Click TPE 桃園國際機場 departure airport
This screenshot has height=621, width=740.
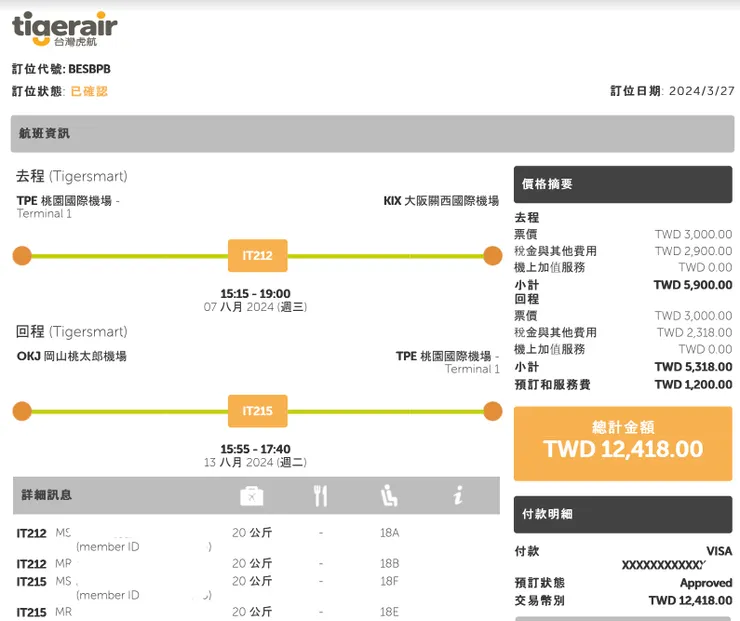tap(68, 201)
